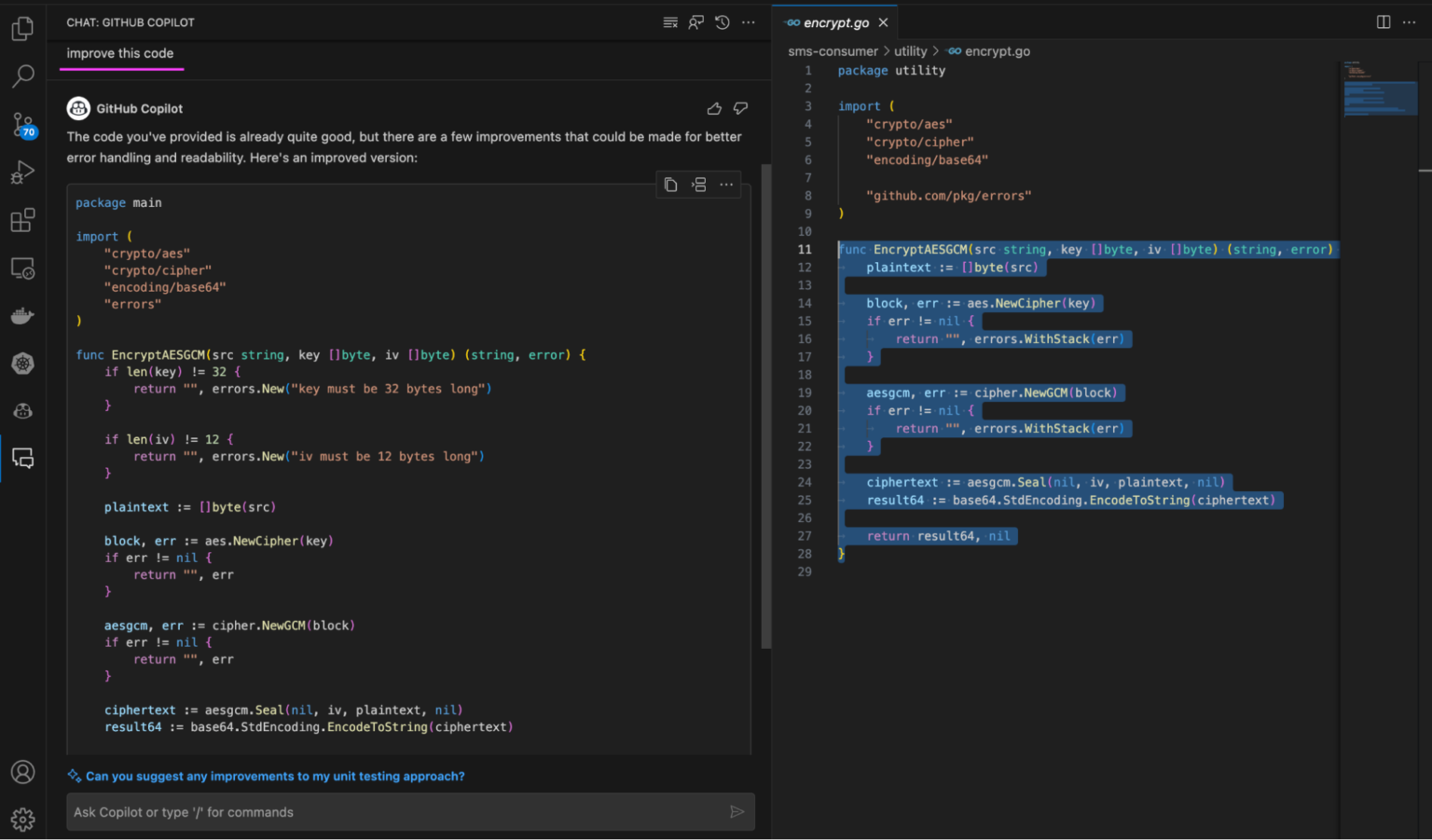Click line number 11 in the gutter
Screen dimensions: 1432x840
805,249
